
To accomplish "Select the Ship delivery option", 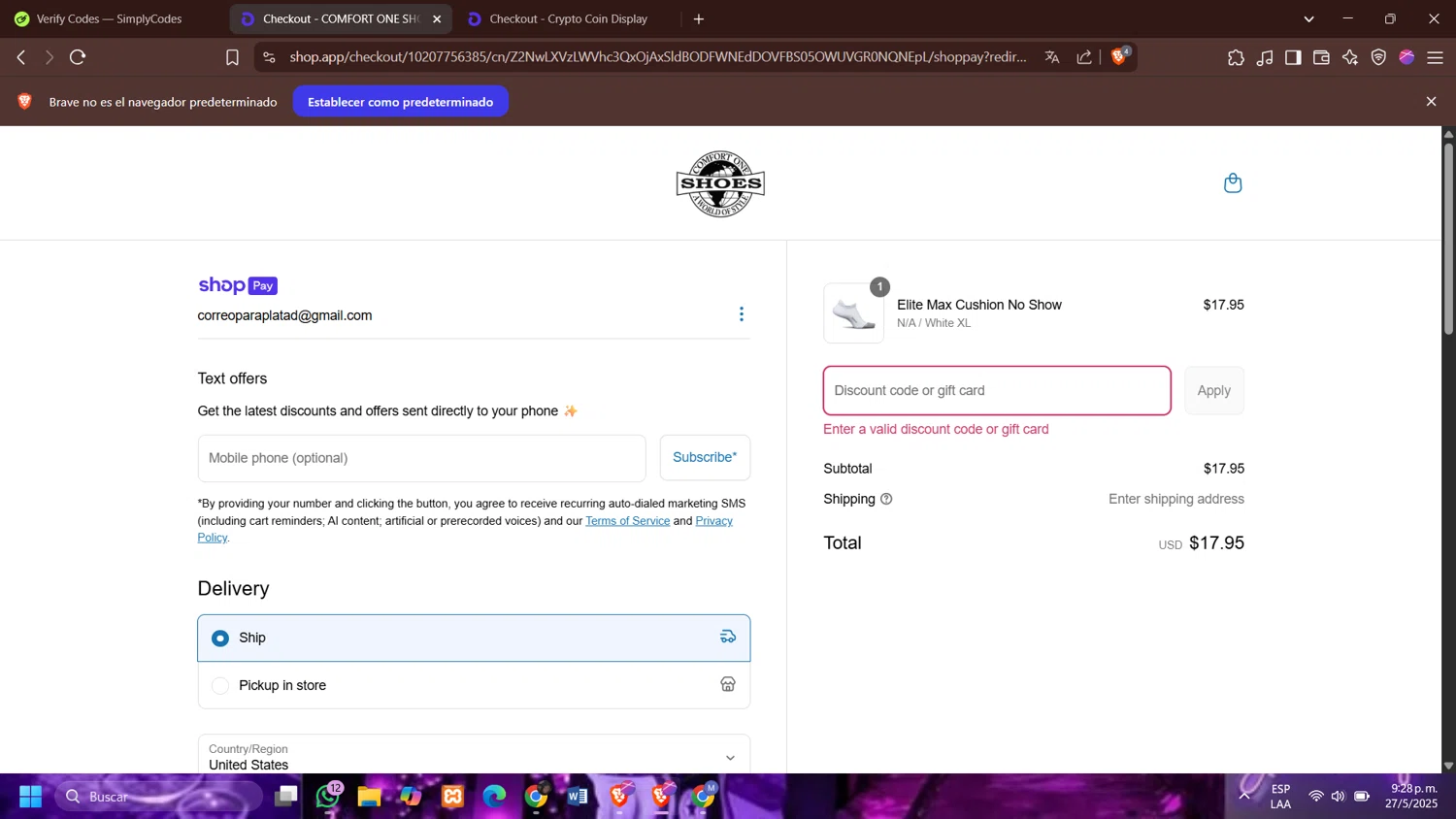I will (x=474, y=638).
